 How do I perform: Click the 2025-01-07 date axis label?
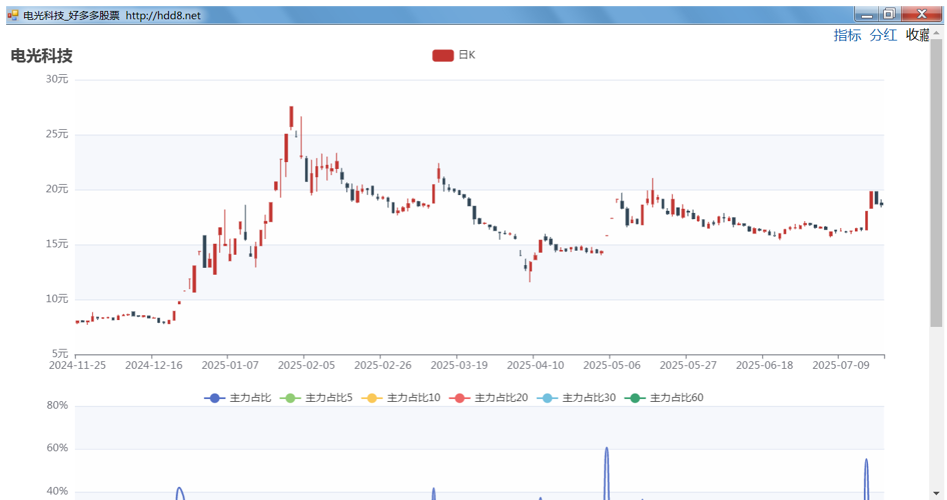tap(230, 365)
